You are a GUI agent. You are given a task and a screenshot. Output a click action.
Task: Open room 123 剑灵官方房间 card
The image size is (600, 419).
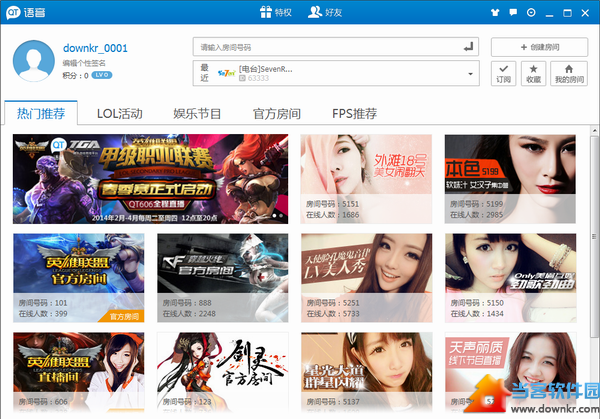(222, 372)
